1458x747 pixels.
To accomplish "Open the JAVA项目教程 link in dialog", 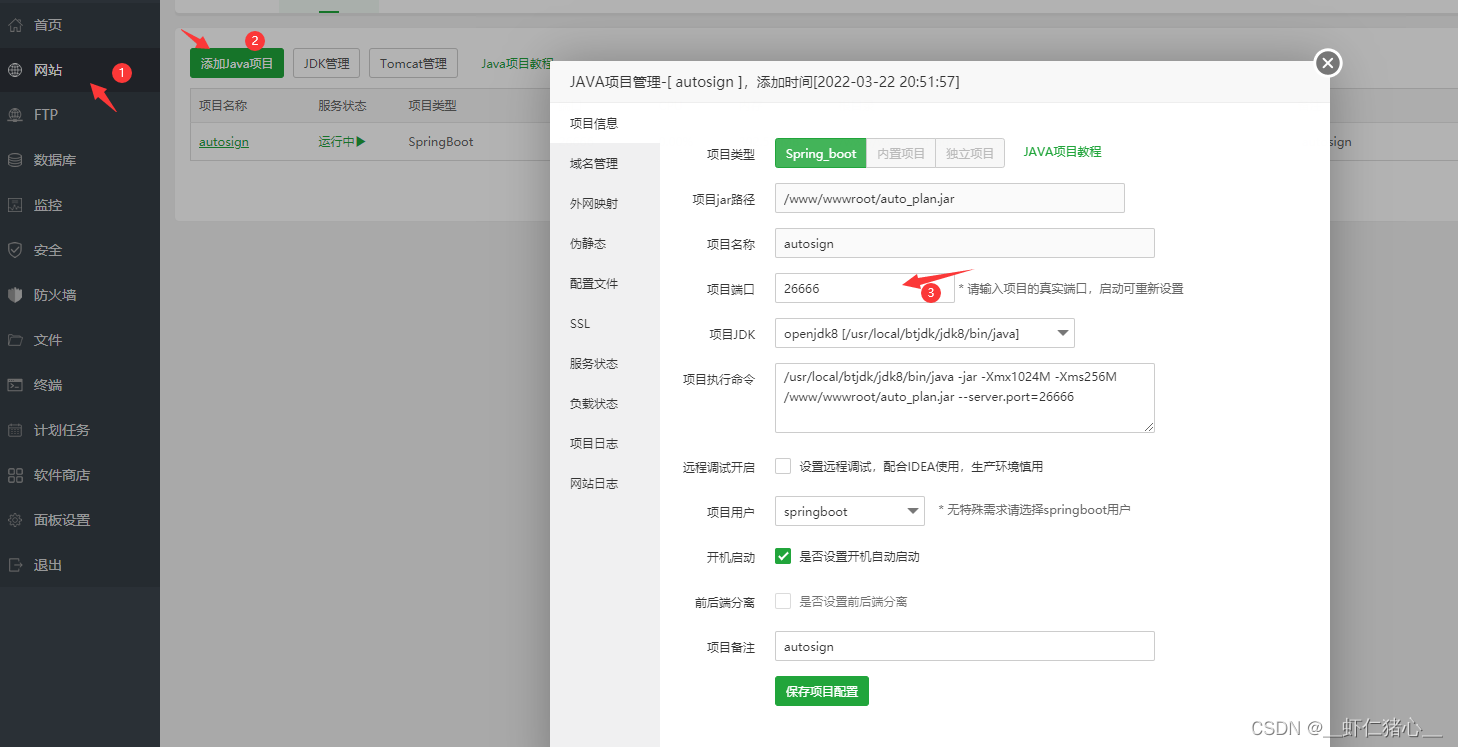I will [x=1062, y=152].
